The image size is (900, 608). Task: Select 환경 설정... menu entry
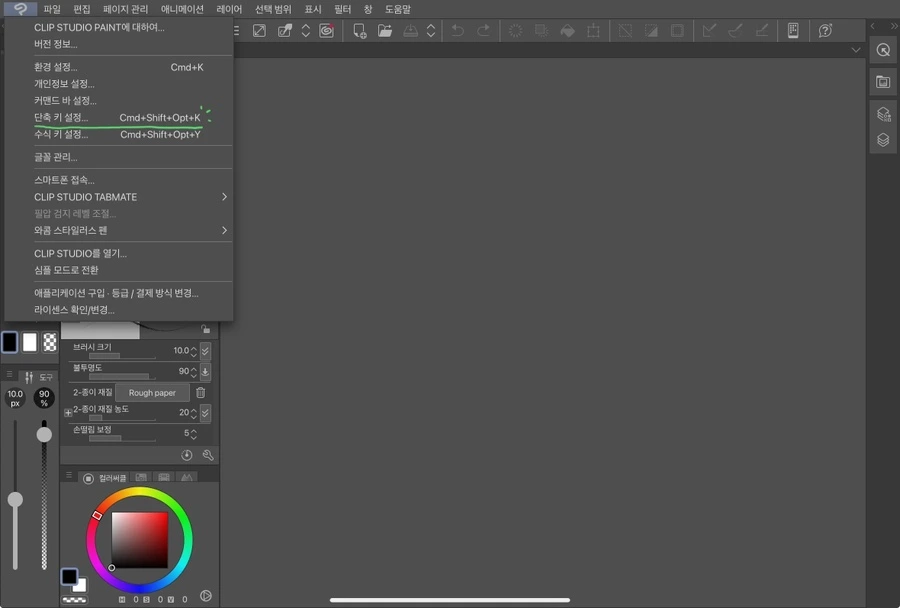pyautogui.click(x=118, y=67)
